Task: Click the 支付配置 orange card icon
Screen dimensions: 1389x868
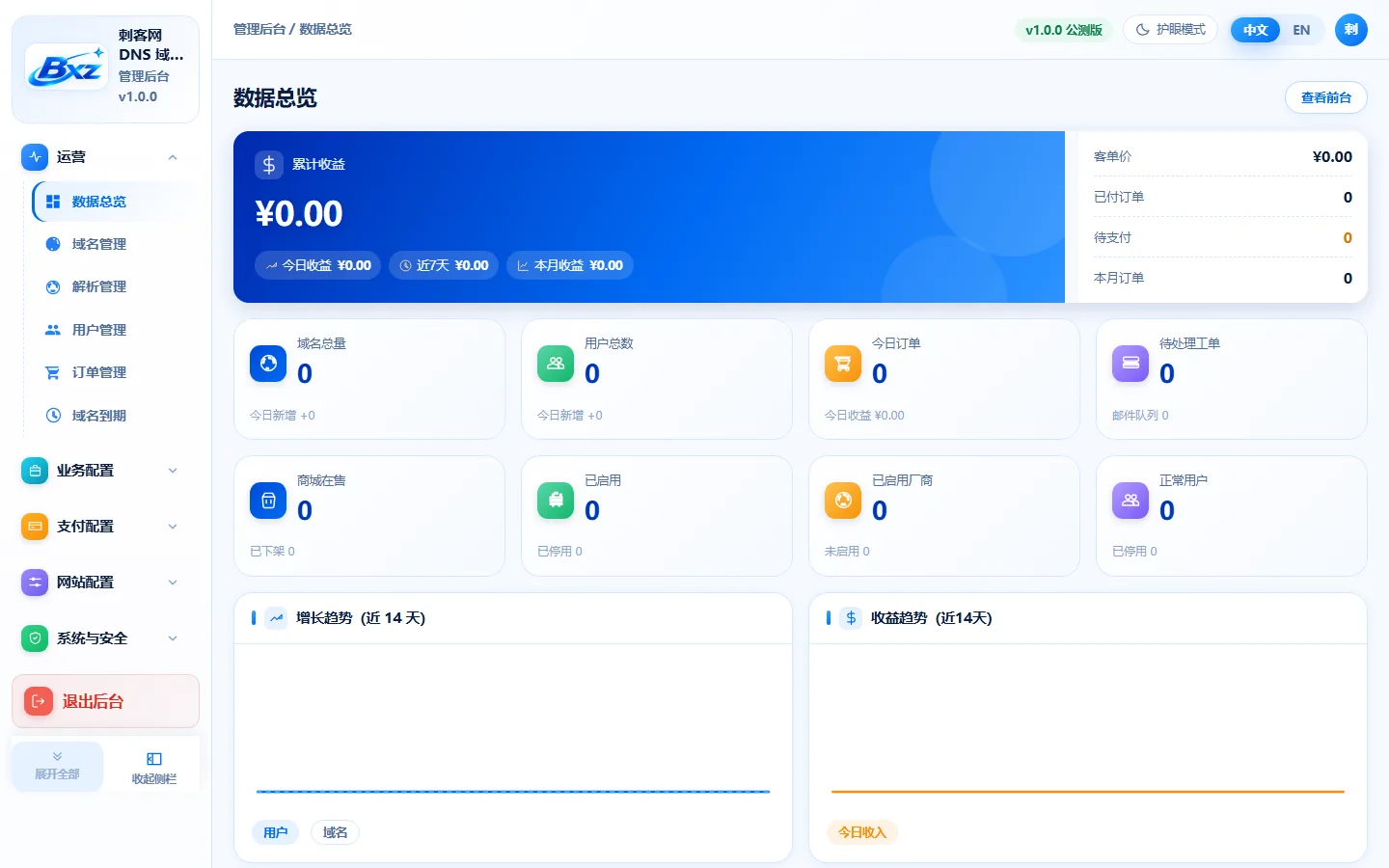Action: 35,527
